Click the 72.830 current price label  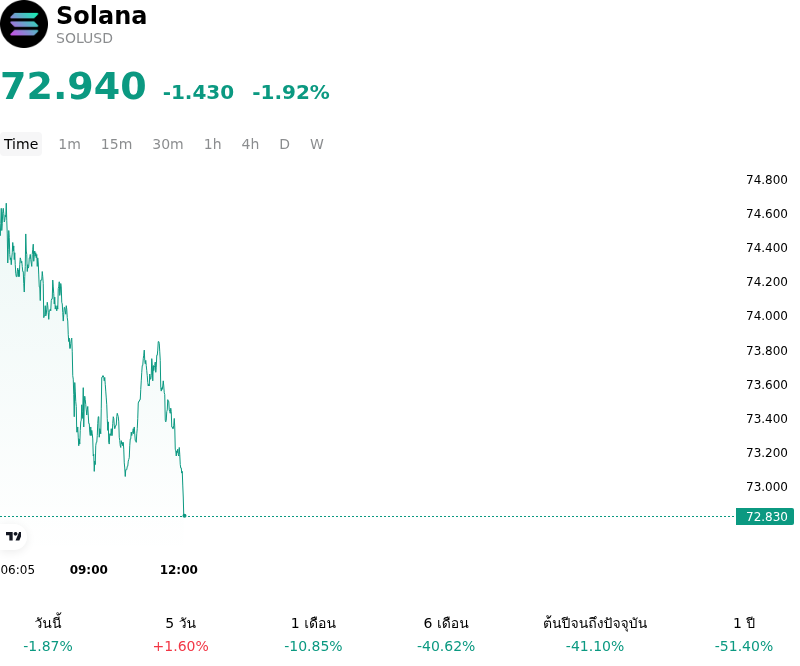pos(765,516)
